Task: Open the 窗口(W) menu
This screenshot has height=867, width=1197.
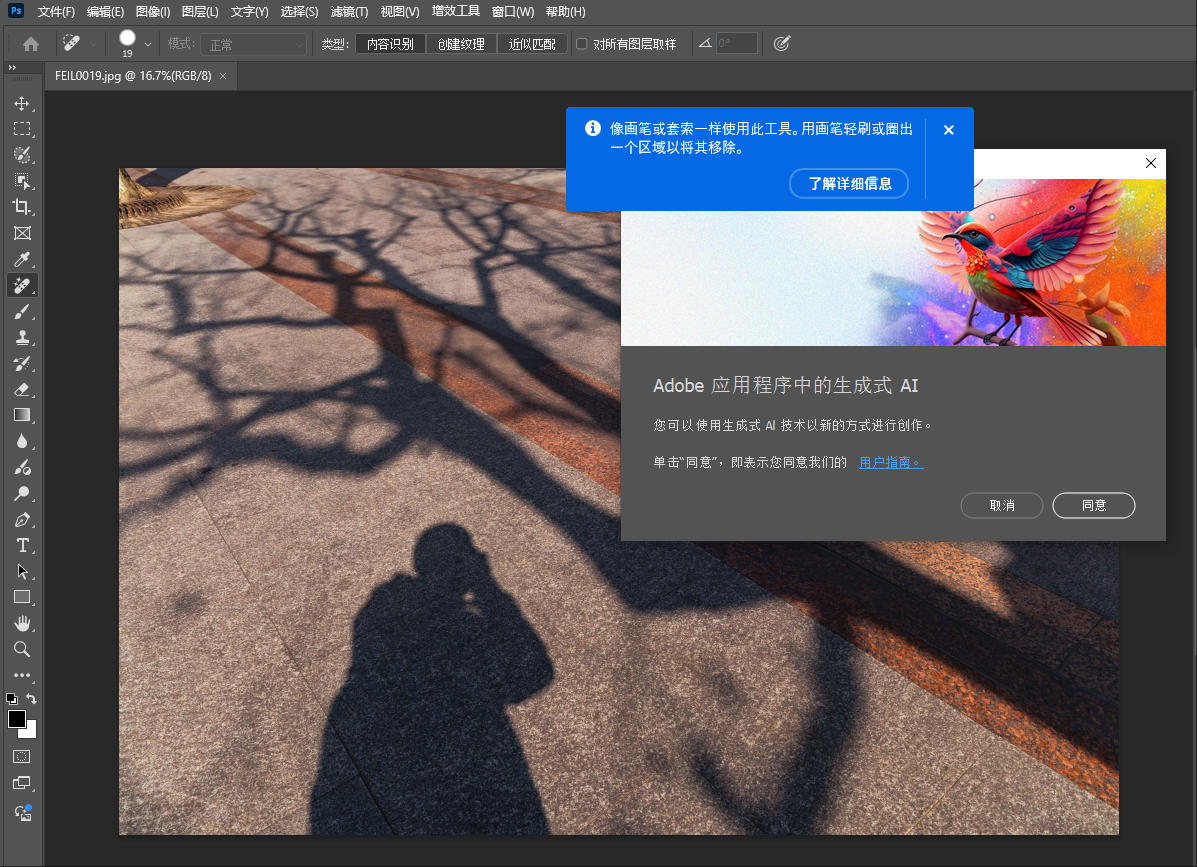Action: click(x=512, y=11)
